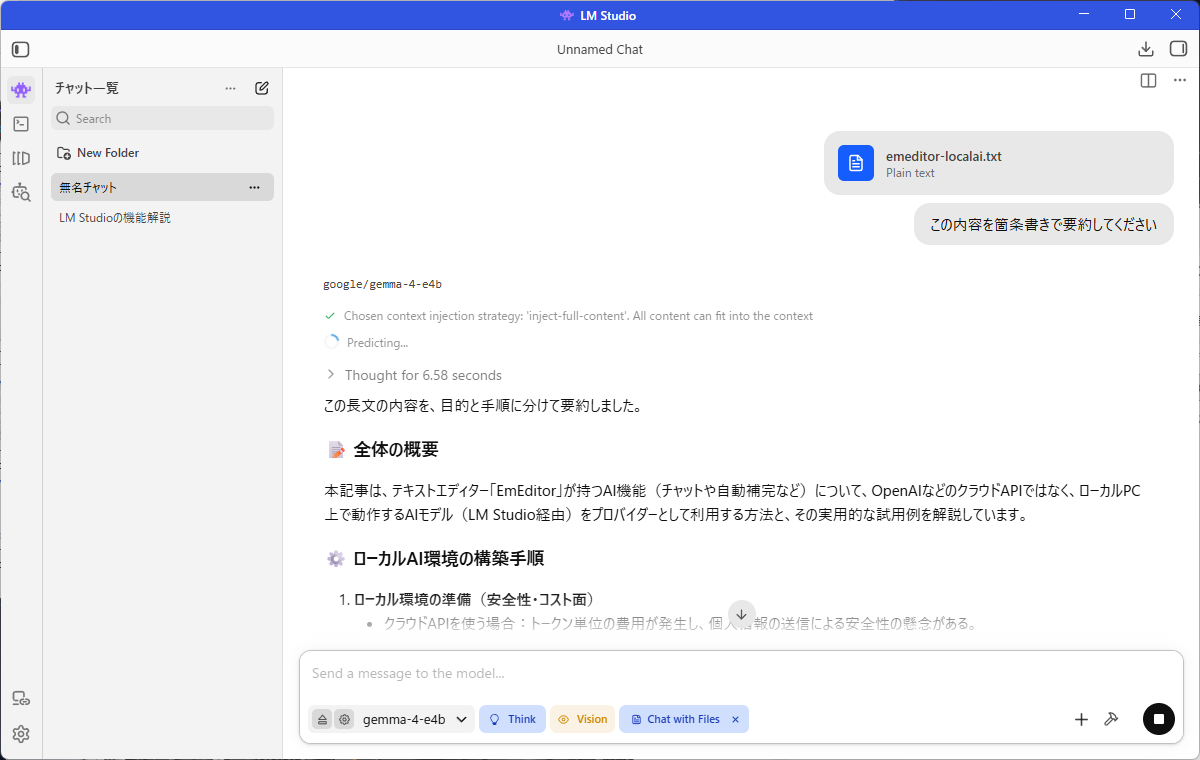Toggle the right sidebar panel icon

click(1178, 49)
